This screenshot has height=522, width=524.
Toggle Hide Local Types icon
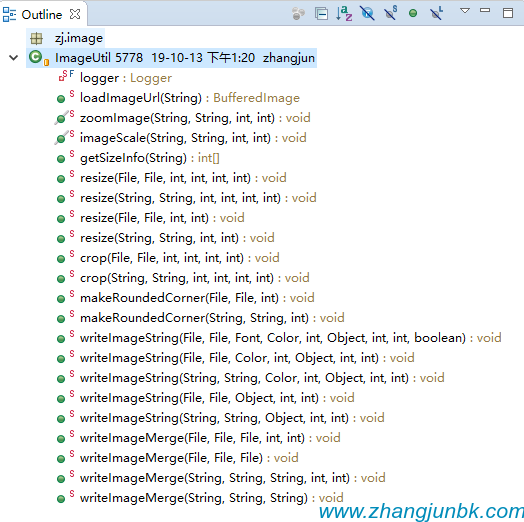click(x=436, y=14)
